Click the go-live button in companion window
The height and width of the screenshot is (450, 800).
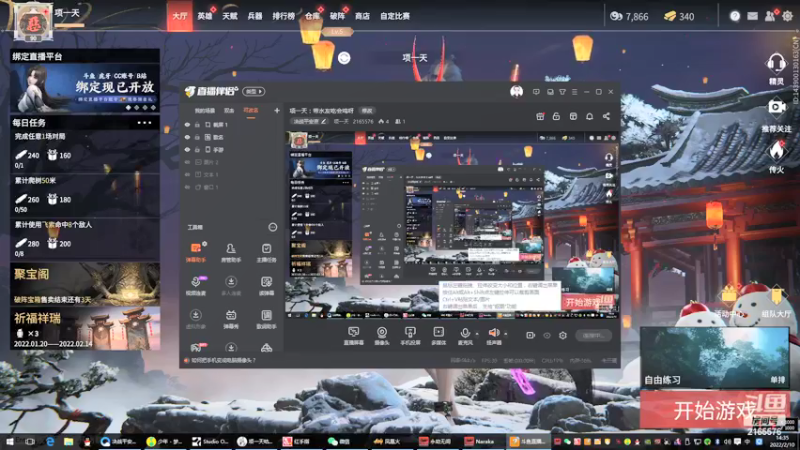click(x=593, y=335)
